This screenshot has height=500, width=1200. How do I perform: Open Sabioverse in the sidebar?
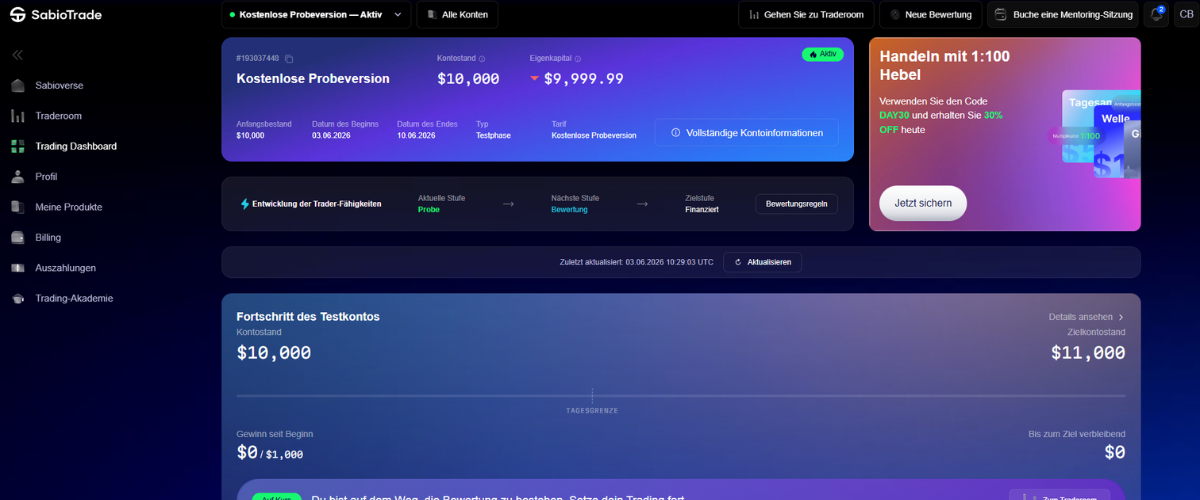coord(60,85)
